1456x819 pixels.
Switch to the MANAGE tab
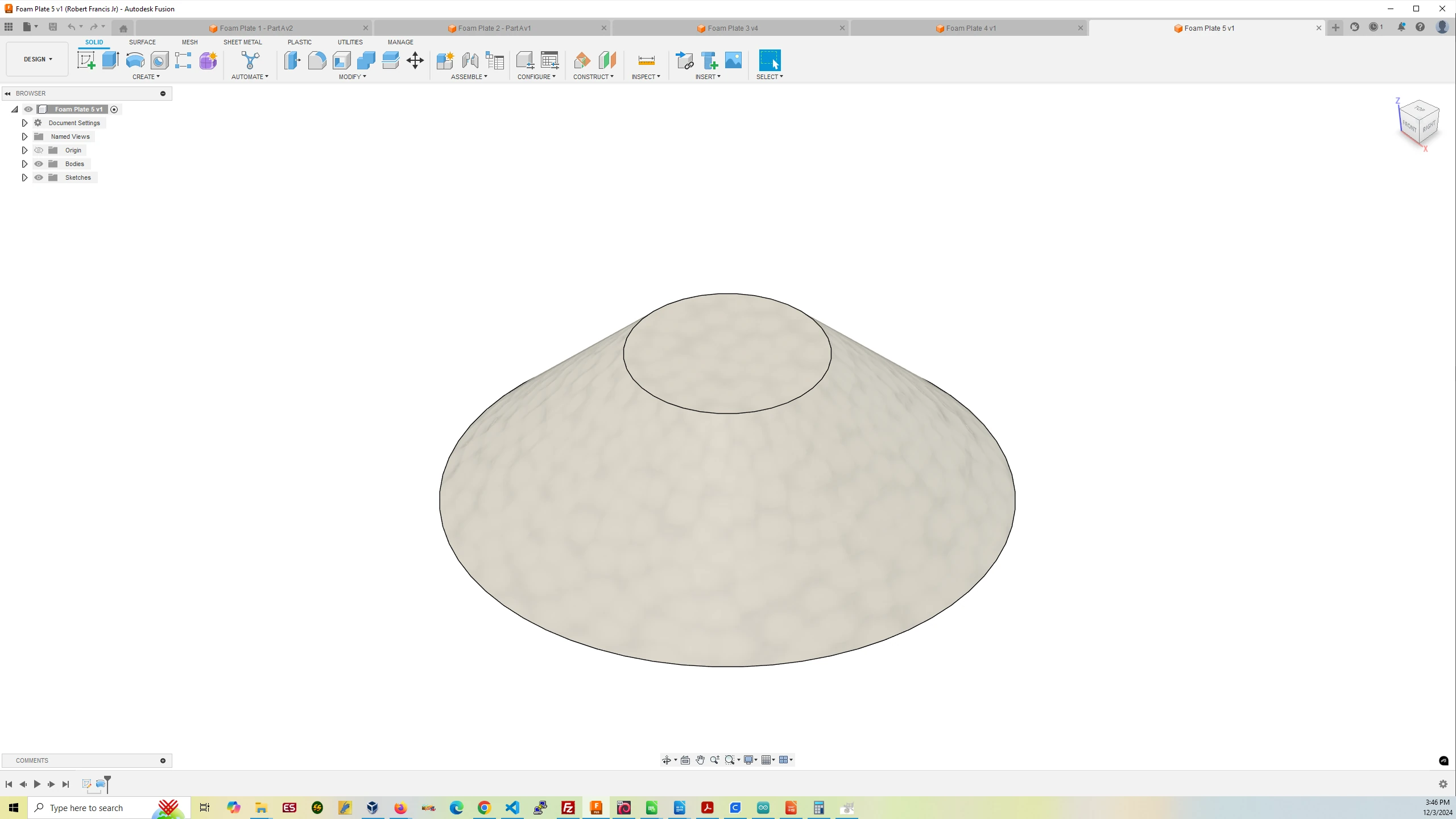tap(400, 42)
